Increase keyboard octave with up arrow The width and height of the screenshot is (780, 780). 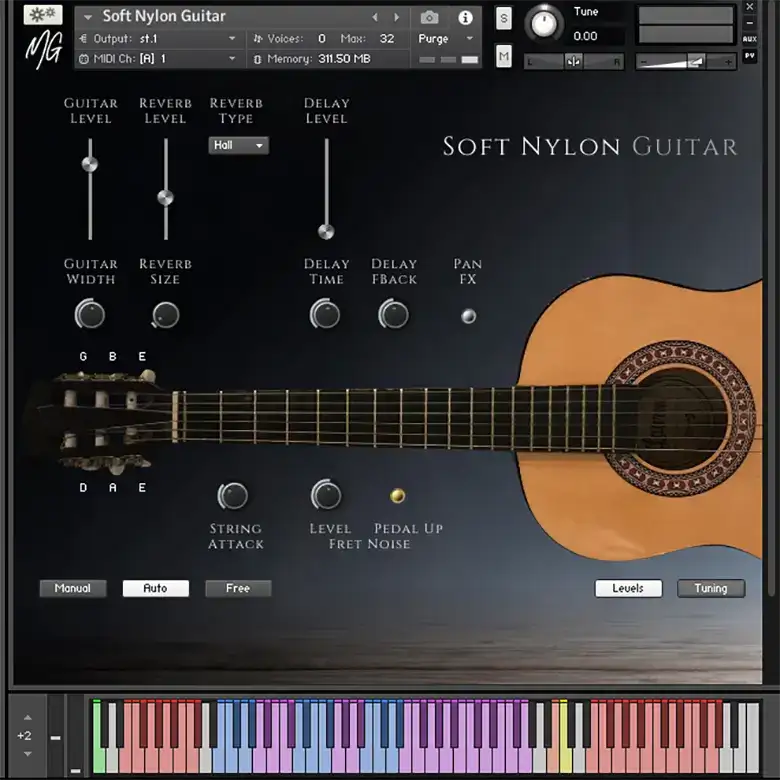tap(28, 717)
